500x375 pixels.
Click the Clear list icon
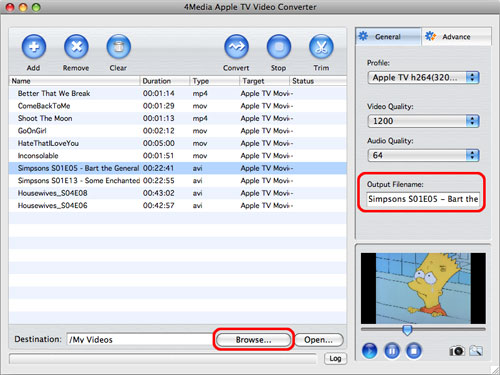pos(118,47)
